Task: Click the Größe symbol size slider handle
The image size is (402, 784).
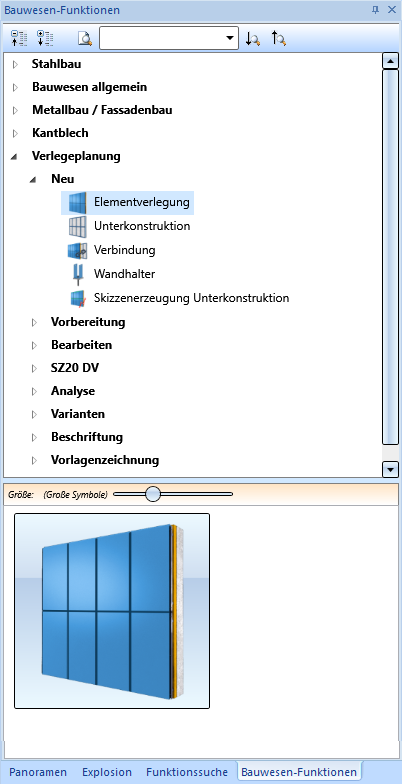Action: [x=153, y=494]
